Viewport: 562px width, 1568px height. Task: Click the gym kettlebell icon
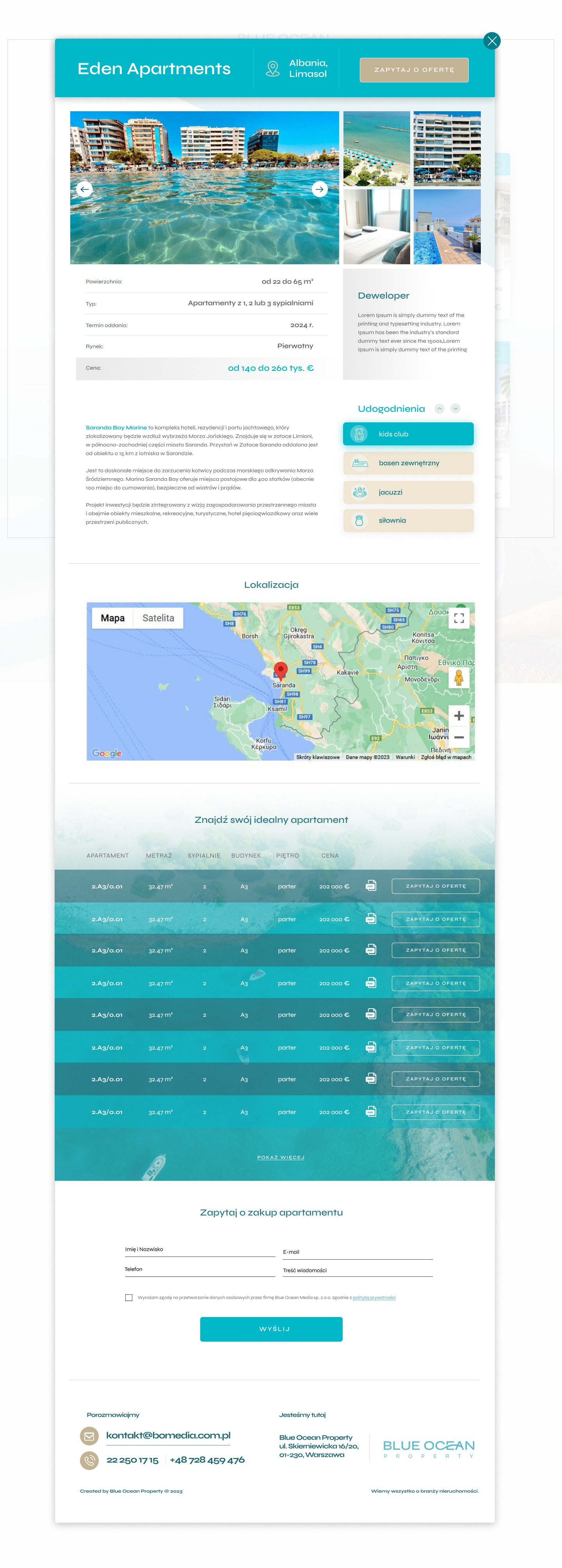click(359, 520)
